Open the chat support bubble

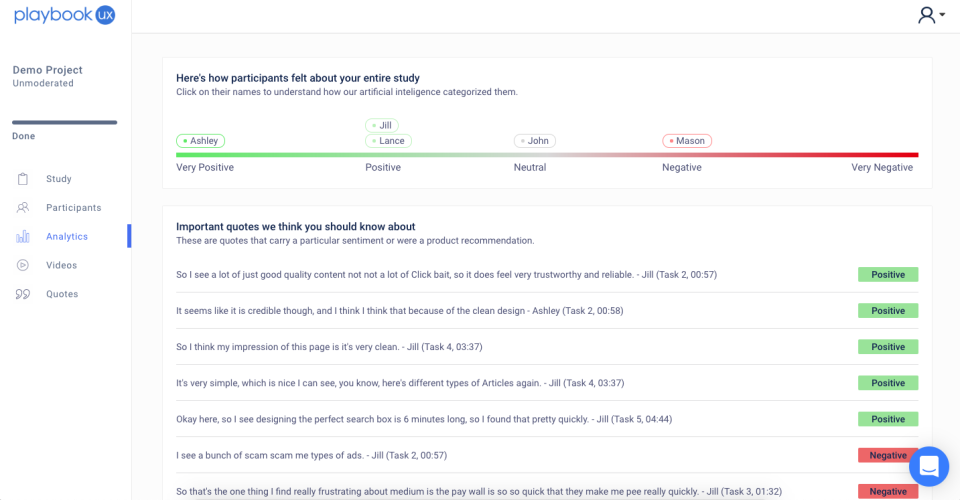click(x=928, y=466)
